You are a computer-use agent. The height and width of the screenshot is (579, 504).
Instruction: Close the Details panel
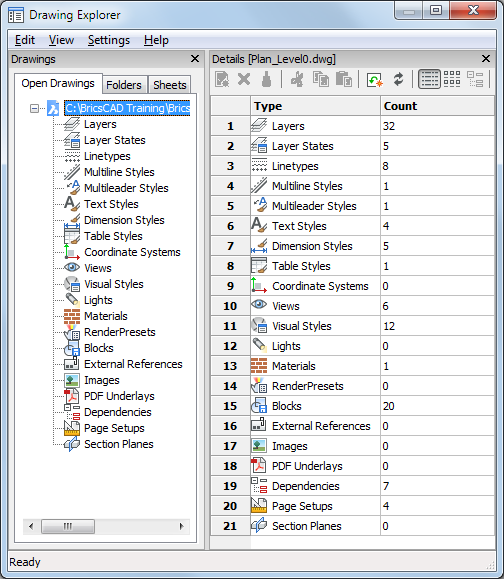click(x=486, y=59)
